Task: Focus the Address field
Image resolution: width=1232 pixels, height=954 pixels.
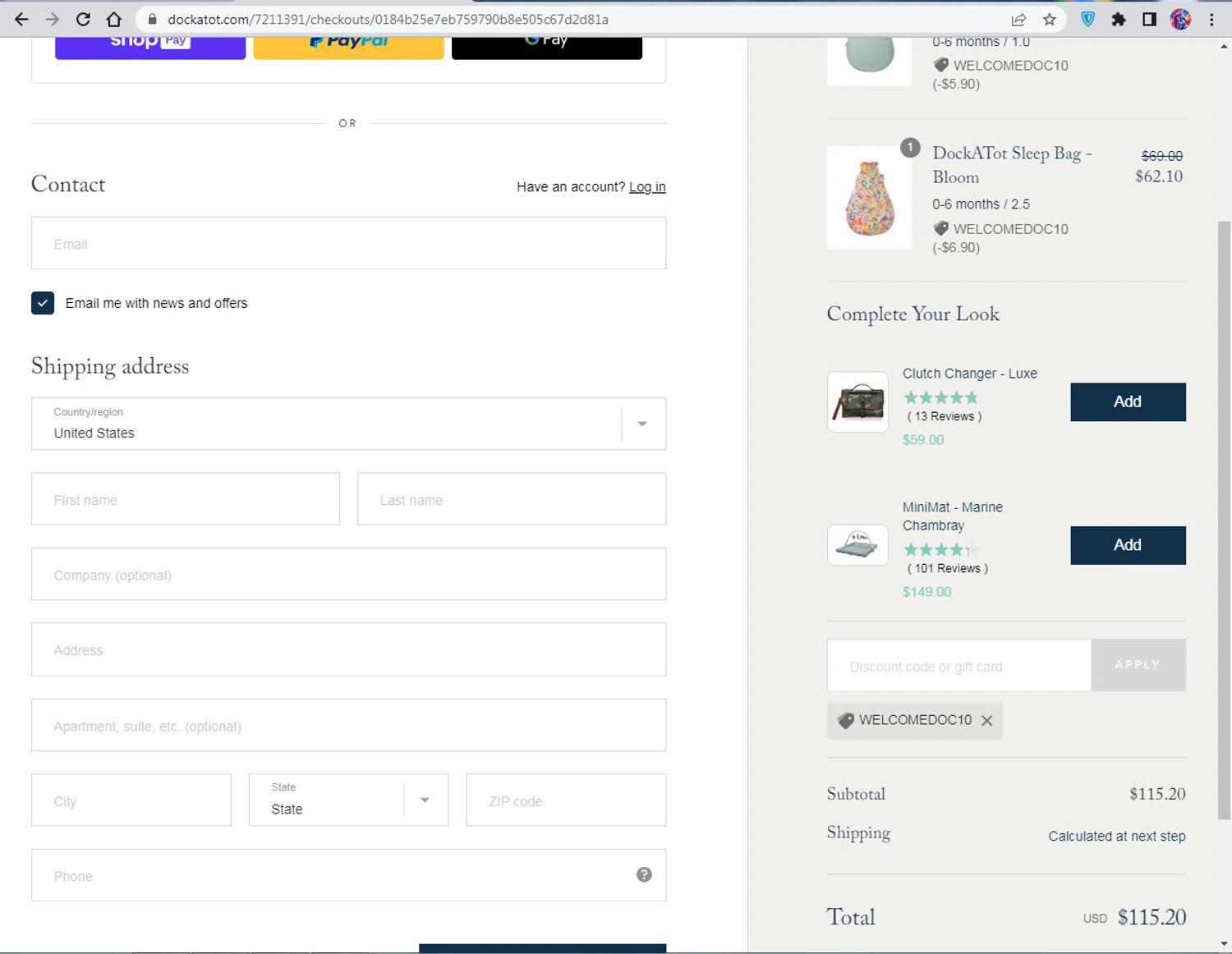Action: [x=348, y=649]
